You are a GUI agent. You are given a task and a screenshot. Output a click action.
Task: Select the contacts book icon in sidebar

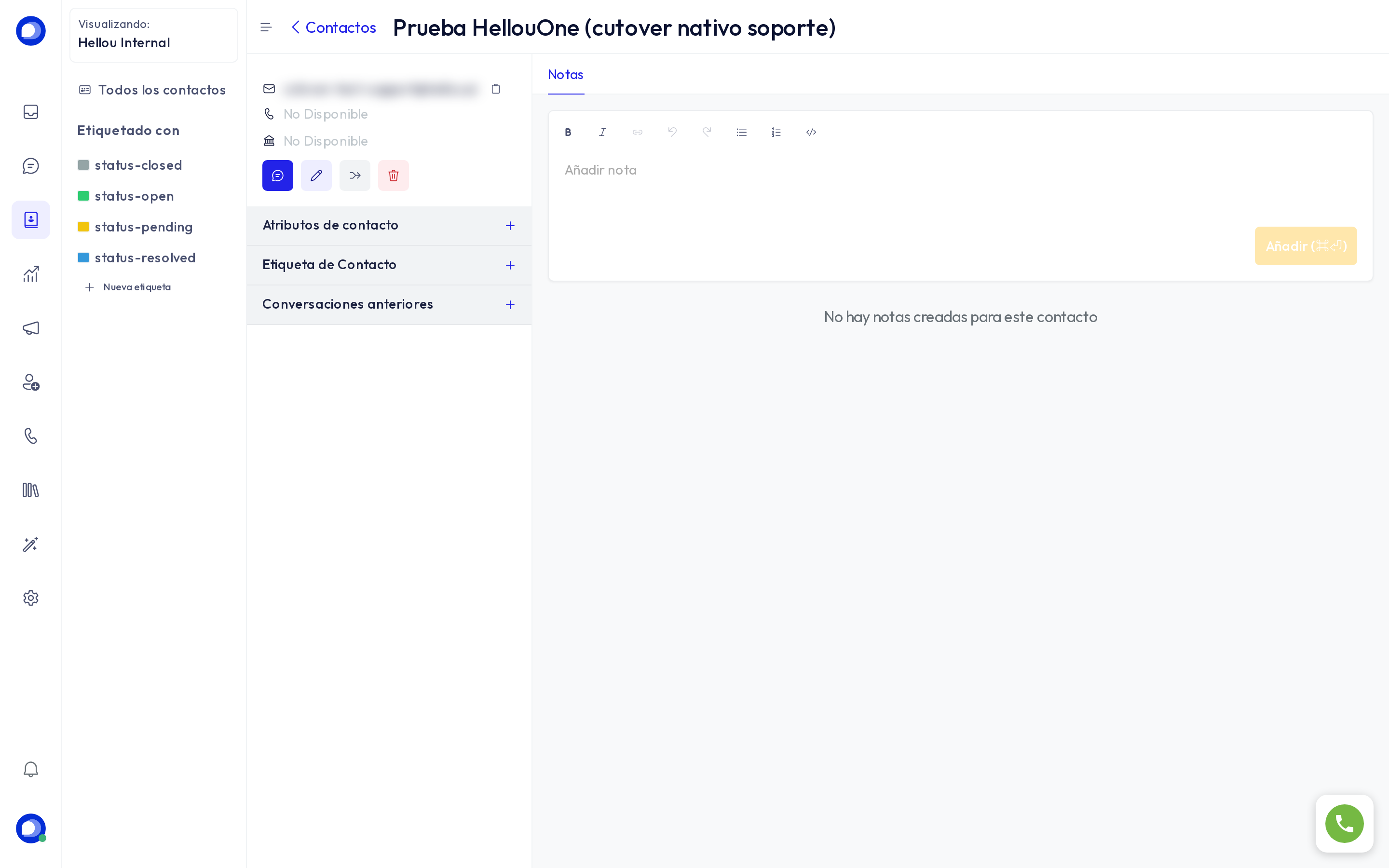30,220
